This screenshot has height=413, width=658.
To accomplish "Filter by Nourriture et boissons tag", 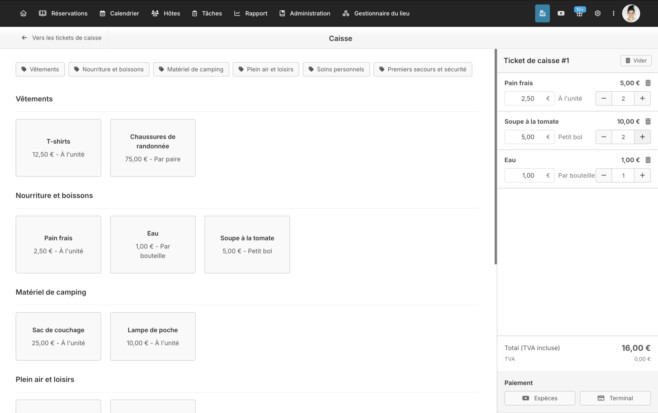I will [109, 69].
